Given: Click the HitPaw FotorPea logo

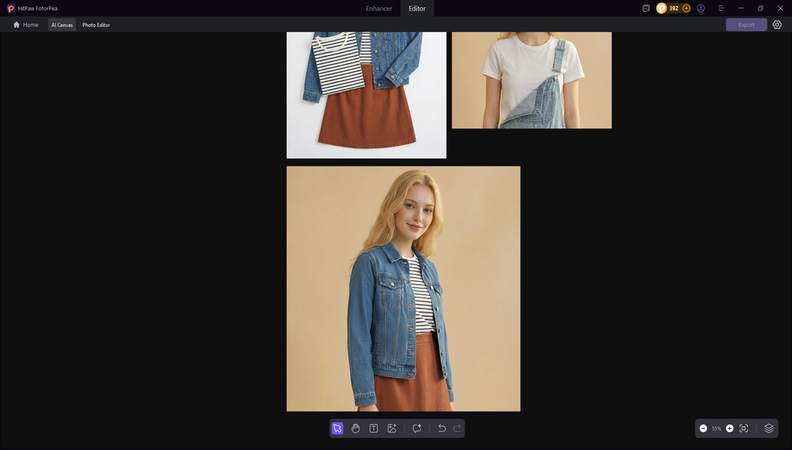Looking at the screenshot, I should click(11, 8).
